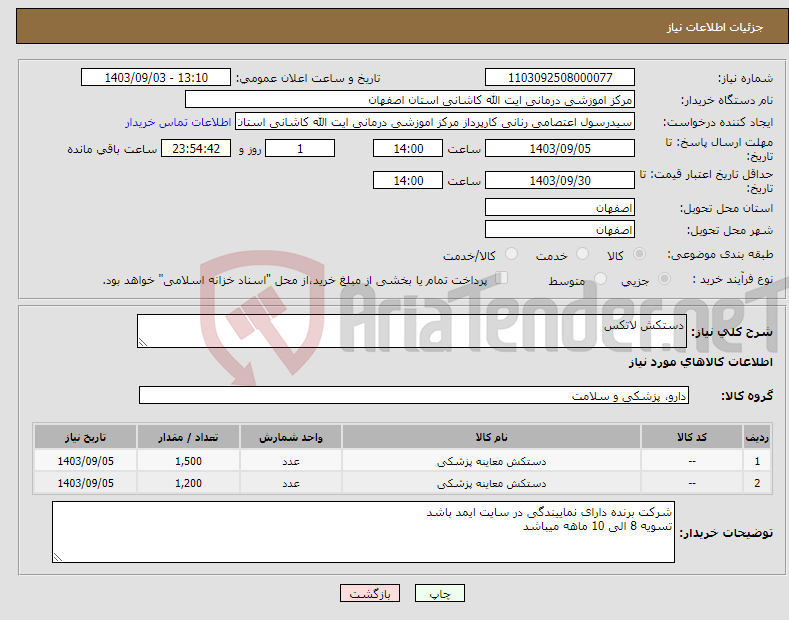Select the کالا radio button
Screen dimensions: 789x620
(x=639, y=254)
